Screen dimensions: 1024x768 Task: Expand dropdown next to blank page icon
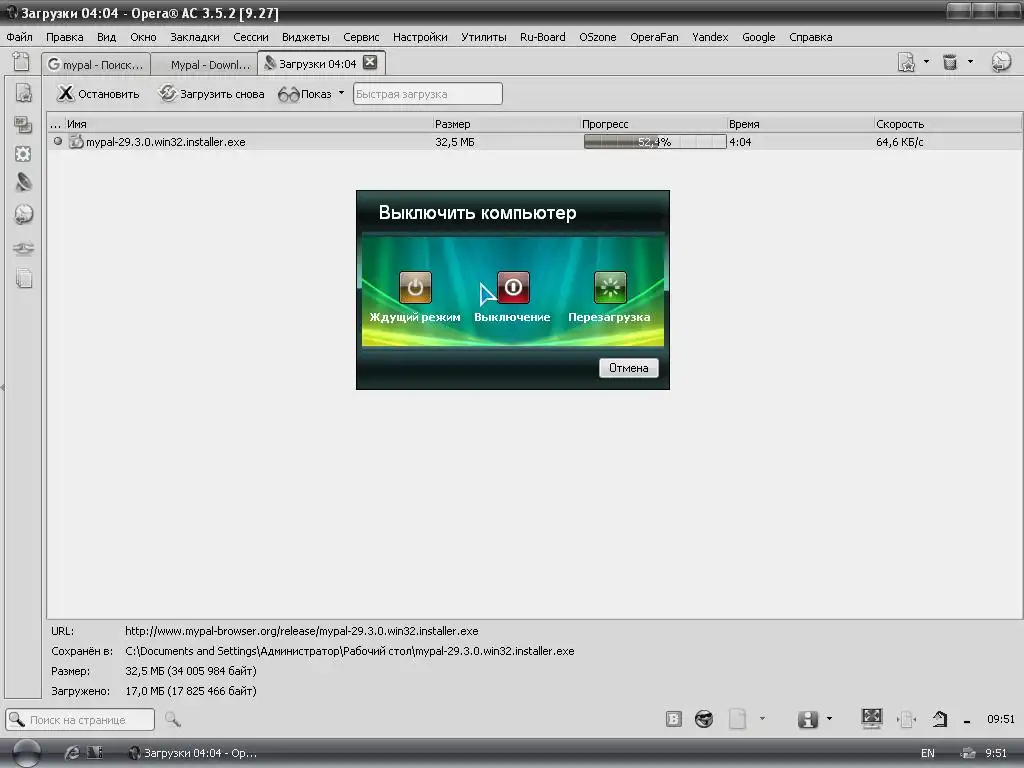point(761,718)
